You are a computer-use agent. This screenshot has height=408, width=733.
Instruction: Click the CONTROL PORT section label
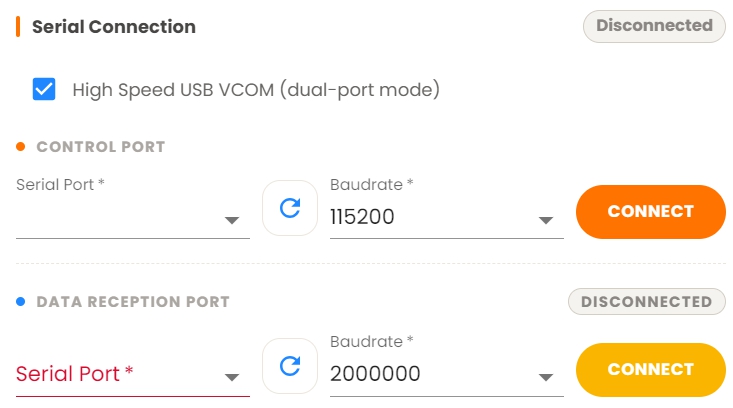tap(101, 147)
